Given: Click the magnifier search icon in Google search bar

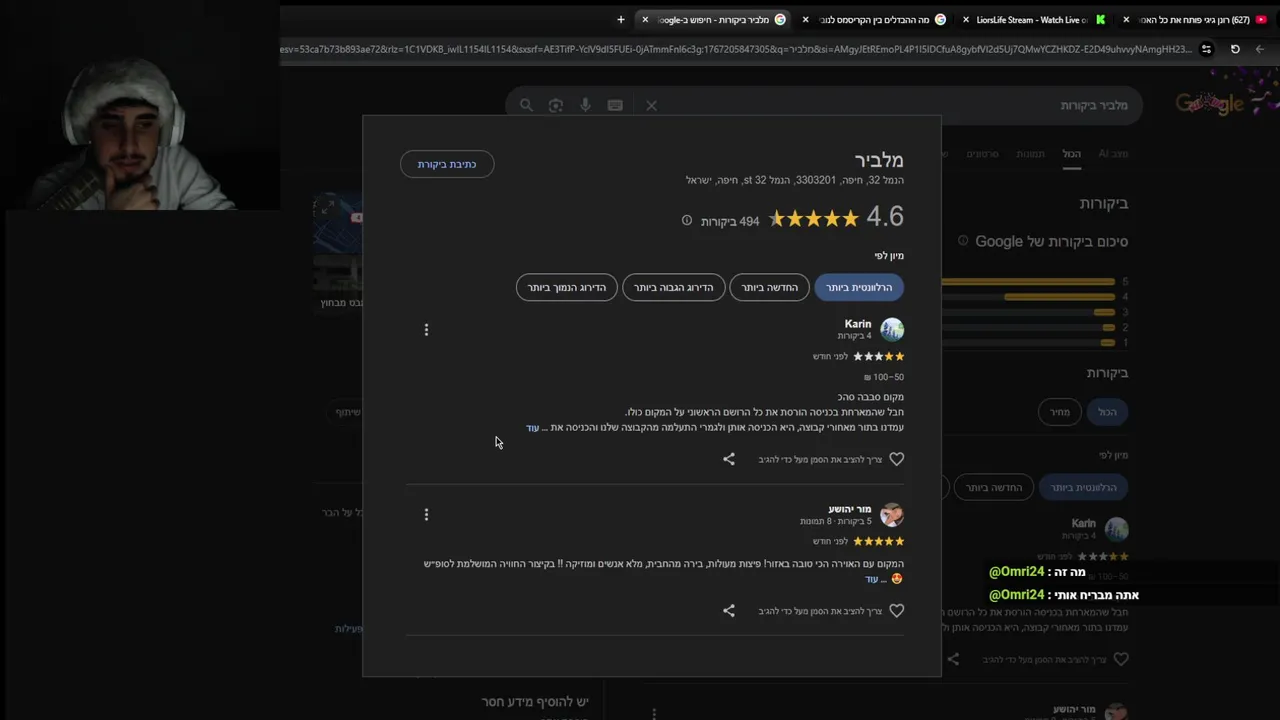Looking at the screenshot, I should [x=526, y=105].
